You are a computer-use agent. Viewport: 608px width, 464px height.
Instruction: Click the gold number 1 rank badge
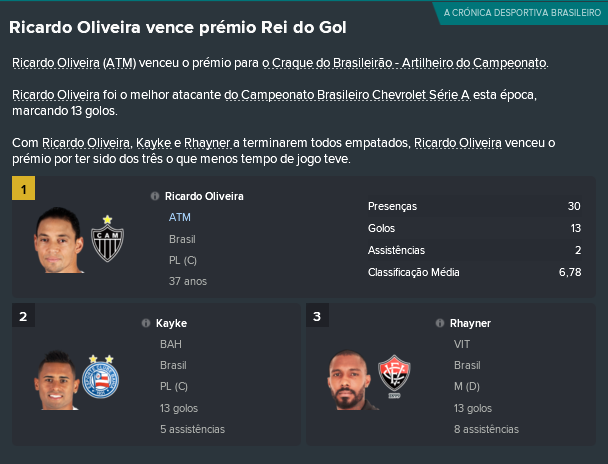click(x=24, y=188)
